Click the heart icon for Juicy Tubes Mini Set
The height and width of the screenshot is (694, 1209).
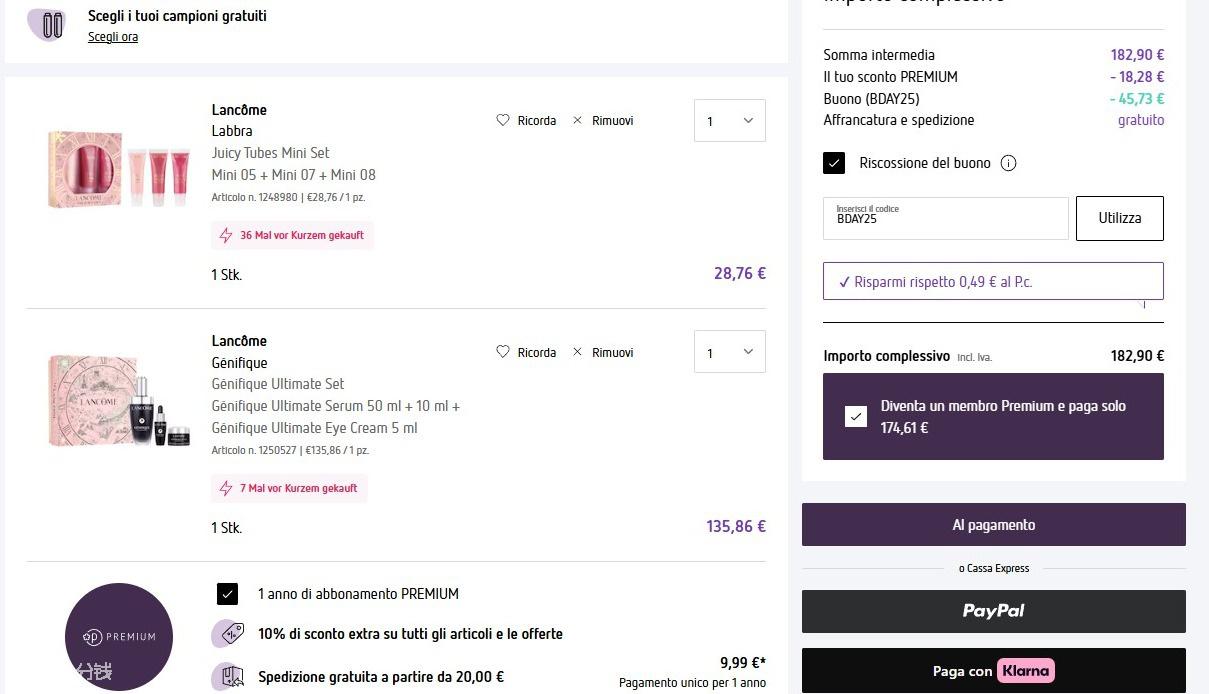pyautogui.click(x=503, y=120)
